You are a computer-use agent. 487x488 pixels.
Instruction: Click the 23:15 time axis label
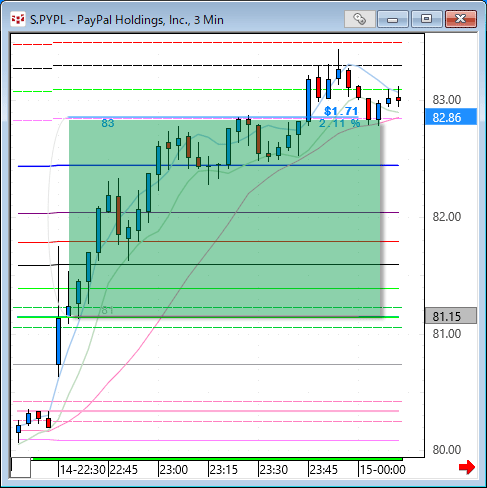(x=224, y=470)
